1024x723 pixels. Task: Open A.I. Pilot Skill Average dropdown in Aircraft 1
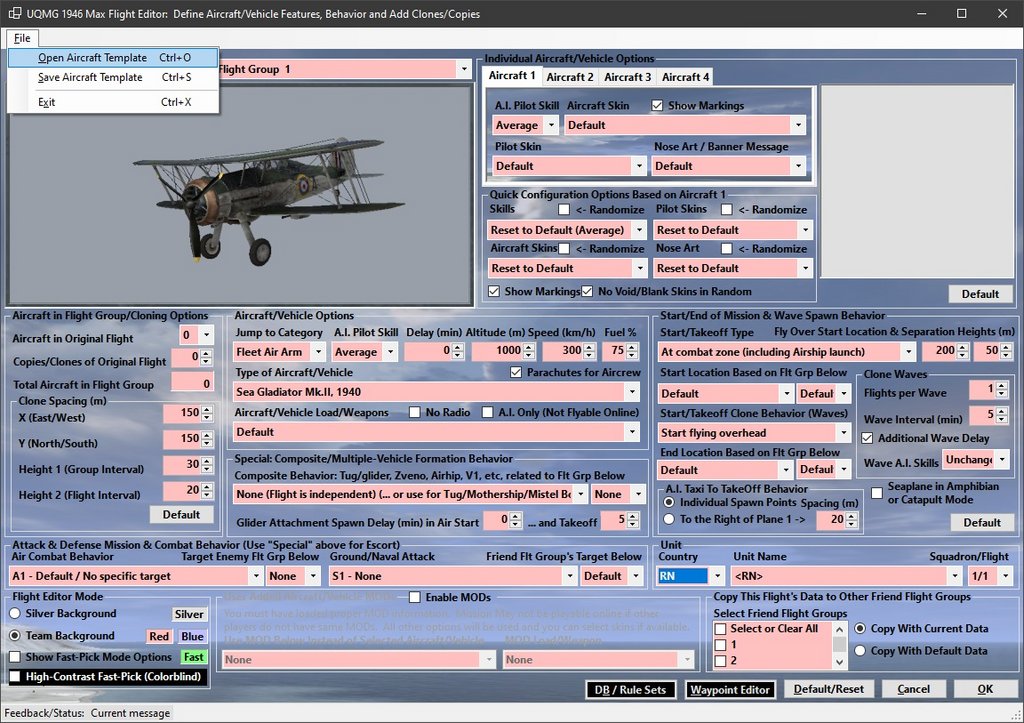[x=552, y=125]
